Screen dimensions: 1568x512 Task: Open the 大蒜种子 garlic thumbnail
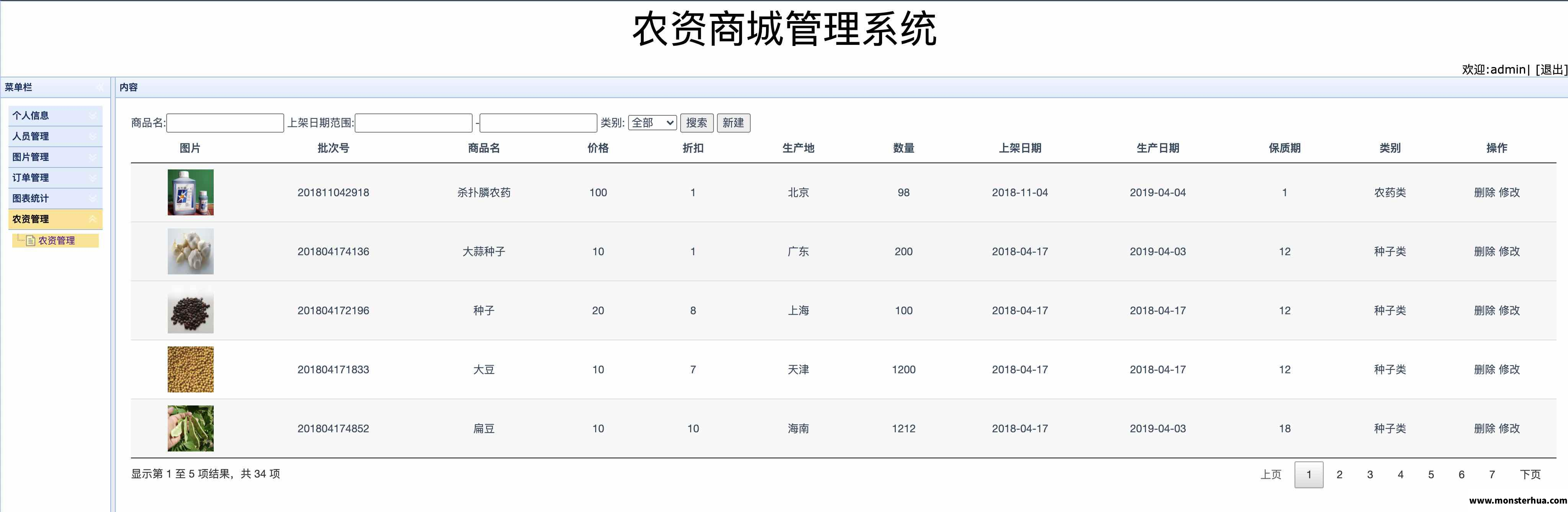[x=190, y=251]
